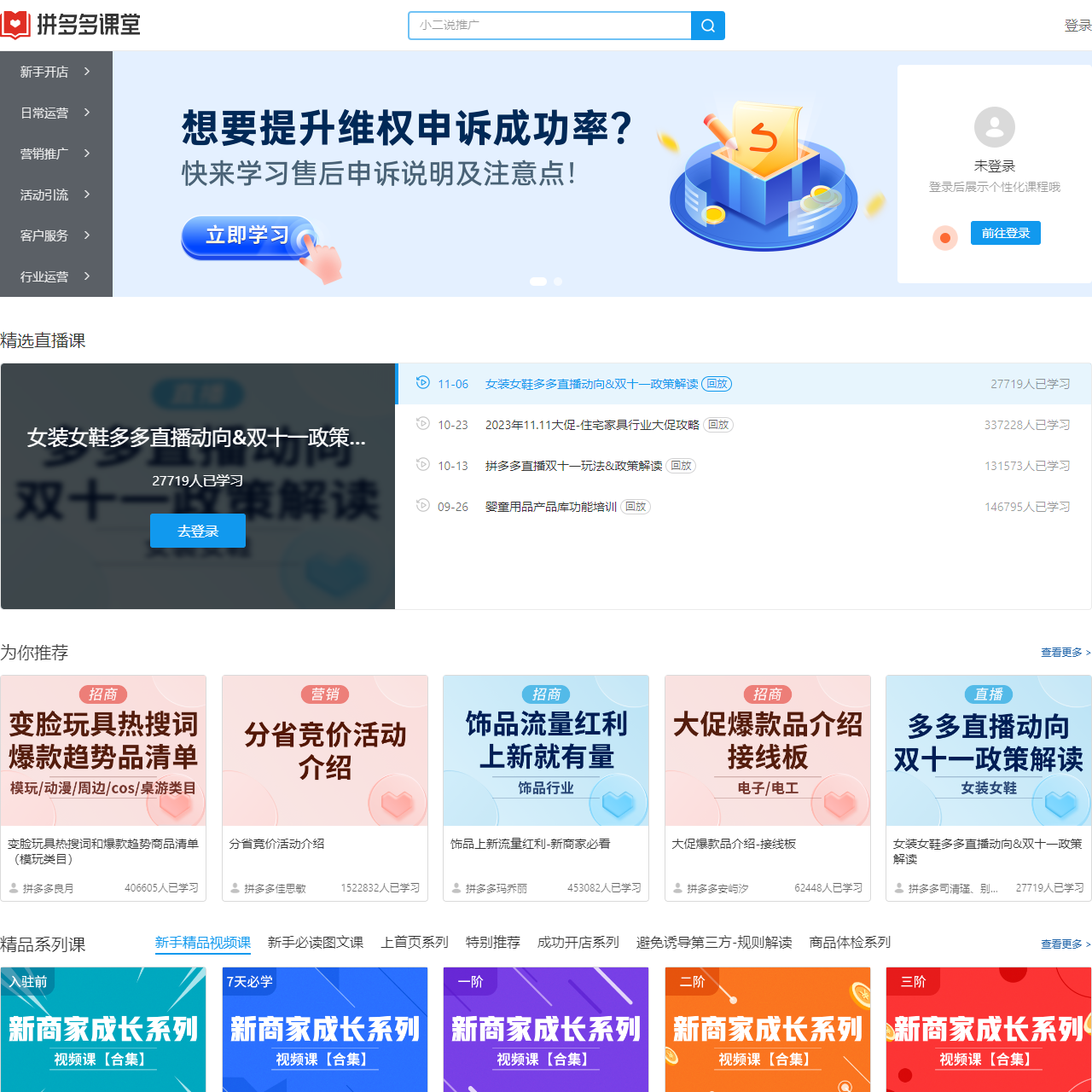This screenshot has height=1092, width=1092.
Task: Switch to the 特别推荐 tab
Action: (x=493, y=943)
